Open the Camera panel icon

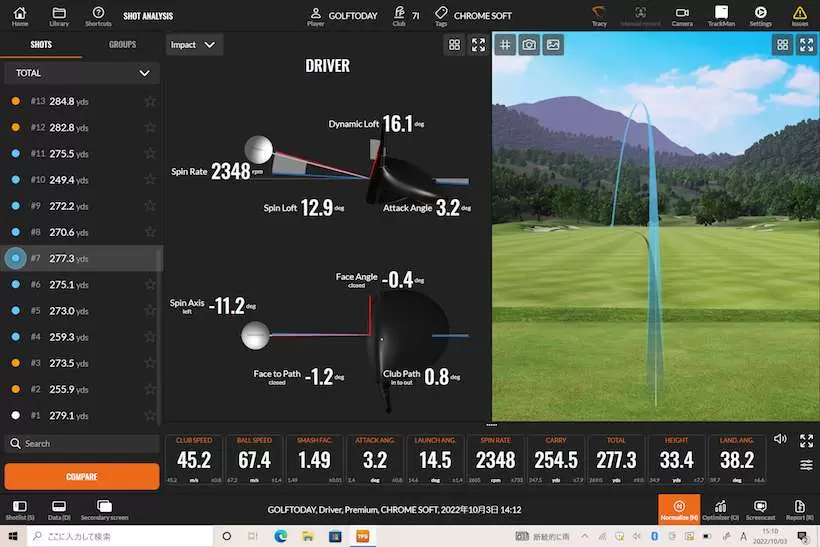pos(682,15)
